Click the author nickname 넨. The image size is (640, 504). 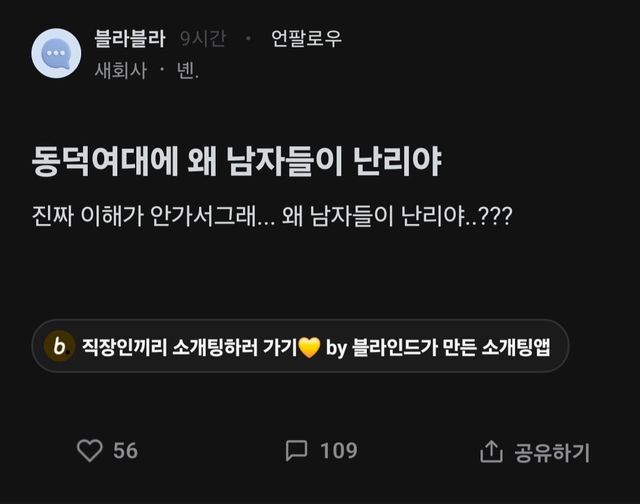(x=187, y=71)
